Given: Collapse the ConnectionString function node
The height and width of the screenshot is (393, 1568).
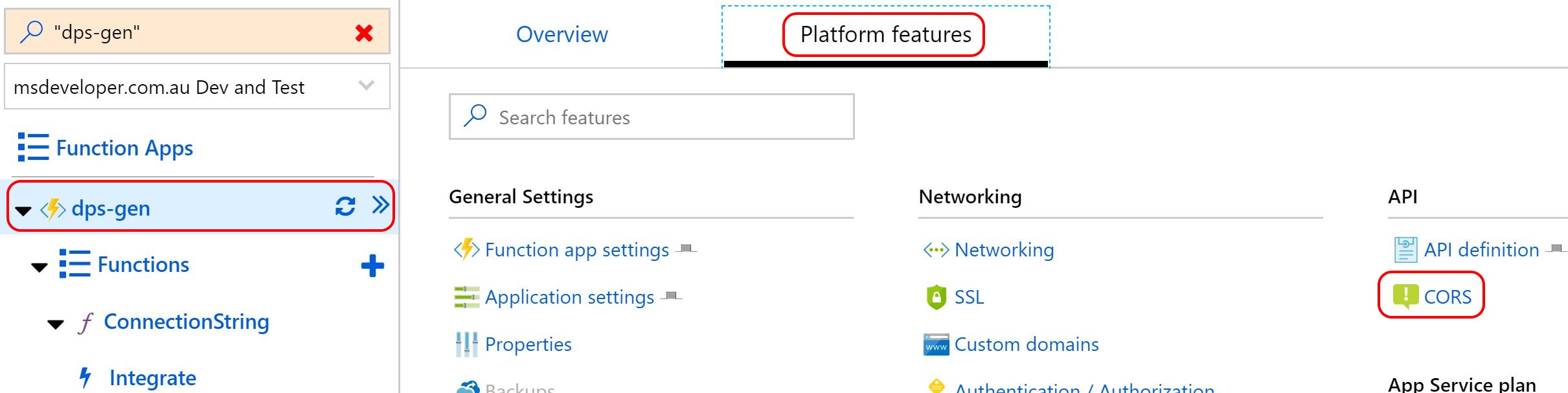Looking at the screenshot, I should (56, 324).
